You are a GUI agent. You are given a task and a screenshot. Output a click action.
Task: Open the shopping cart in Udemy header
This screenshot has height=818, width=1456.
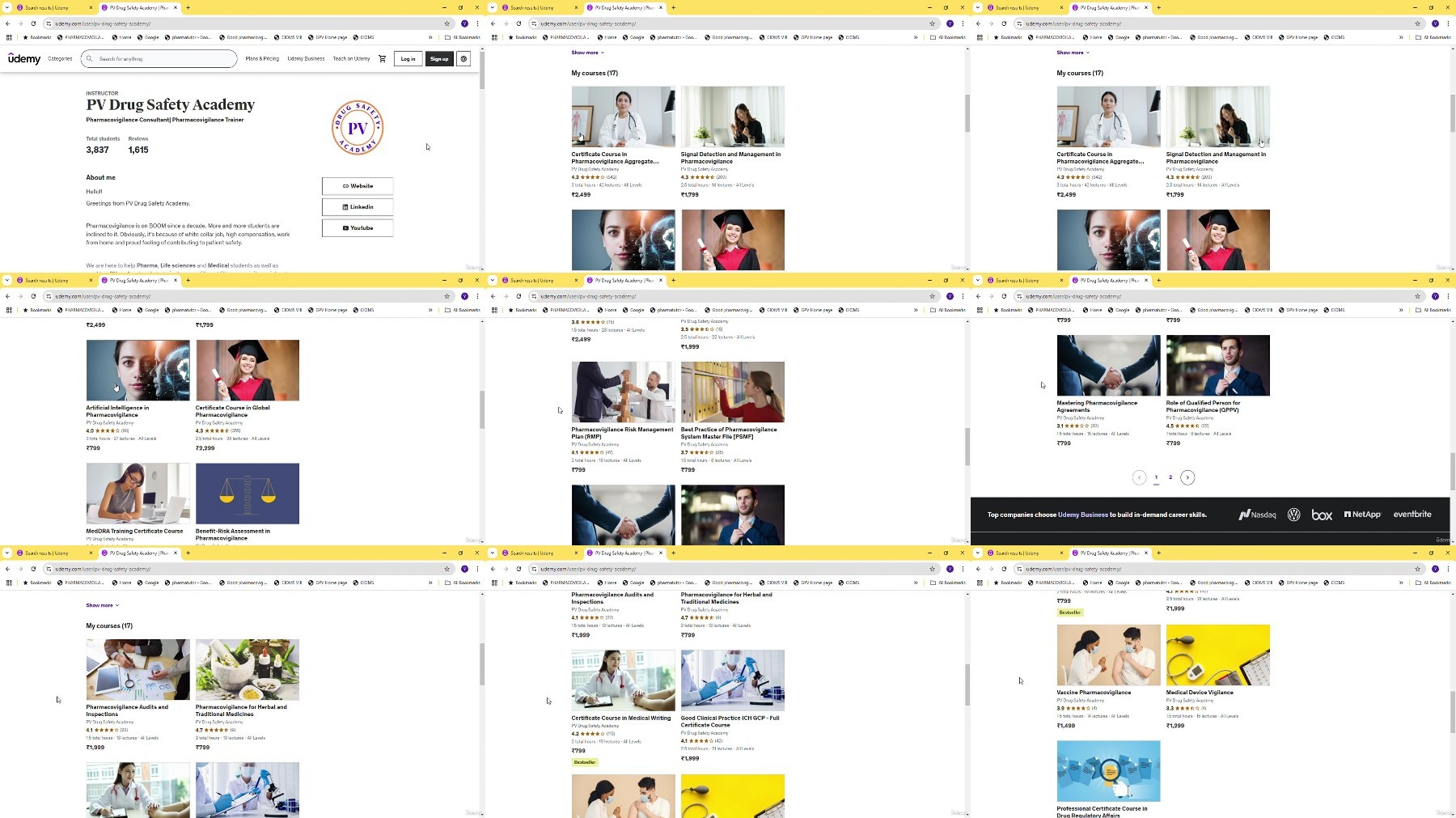(383, 58)
